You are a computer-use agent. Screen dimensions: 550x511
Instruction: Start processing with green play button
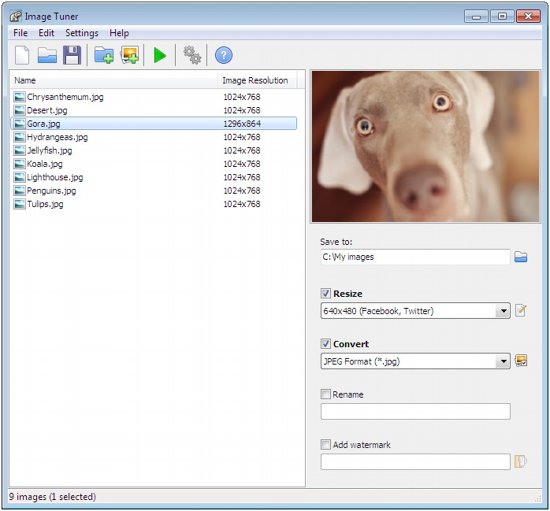point(160,55)
